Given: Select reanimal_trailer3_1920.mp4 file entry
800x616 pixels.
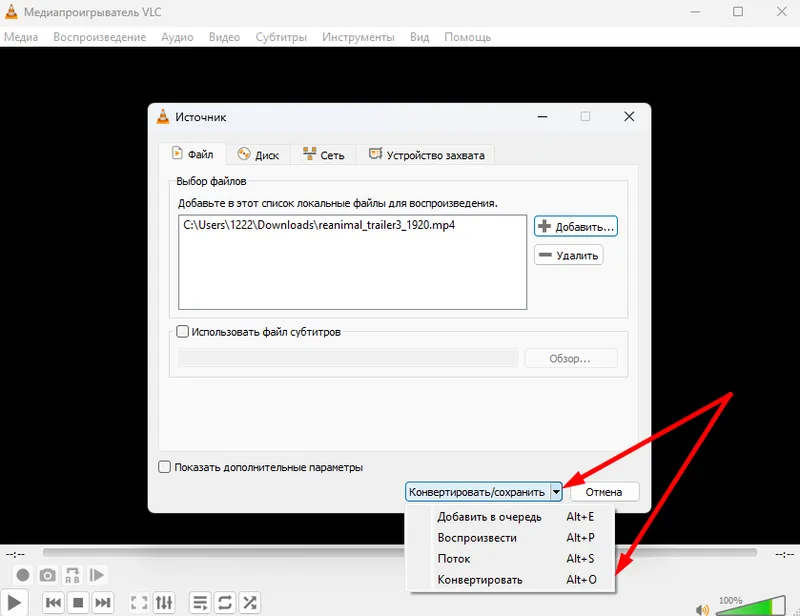Looking at the screenshot, I should [319, 225].
